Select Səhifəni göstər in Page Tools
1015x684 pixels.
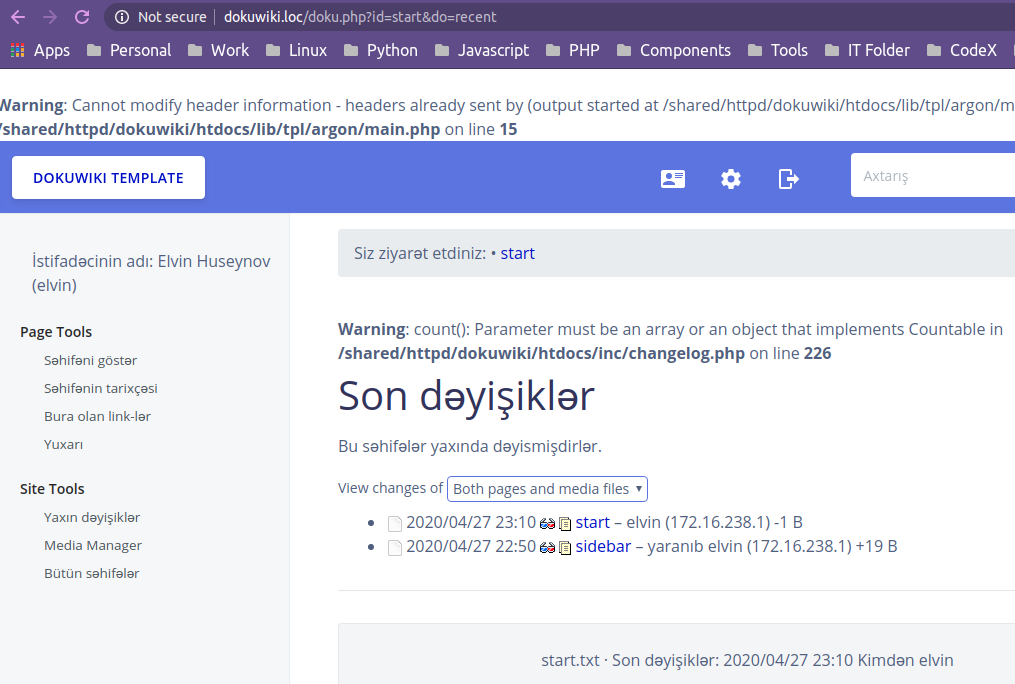[90, 360]
